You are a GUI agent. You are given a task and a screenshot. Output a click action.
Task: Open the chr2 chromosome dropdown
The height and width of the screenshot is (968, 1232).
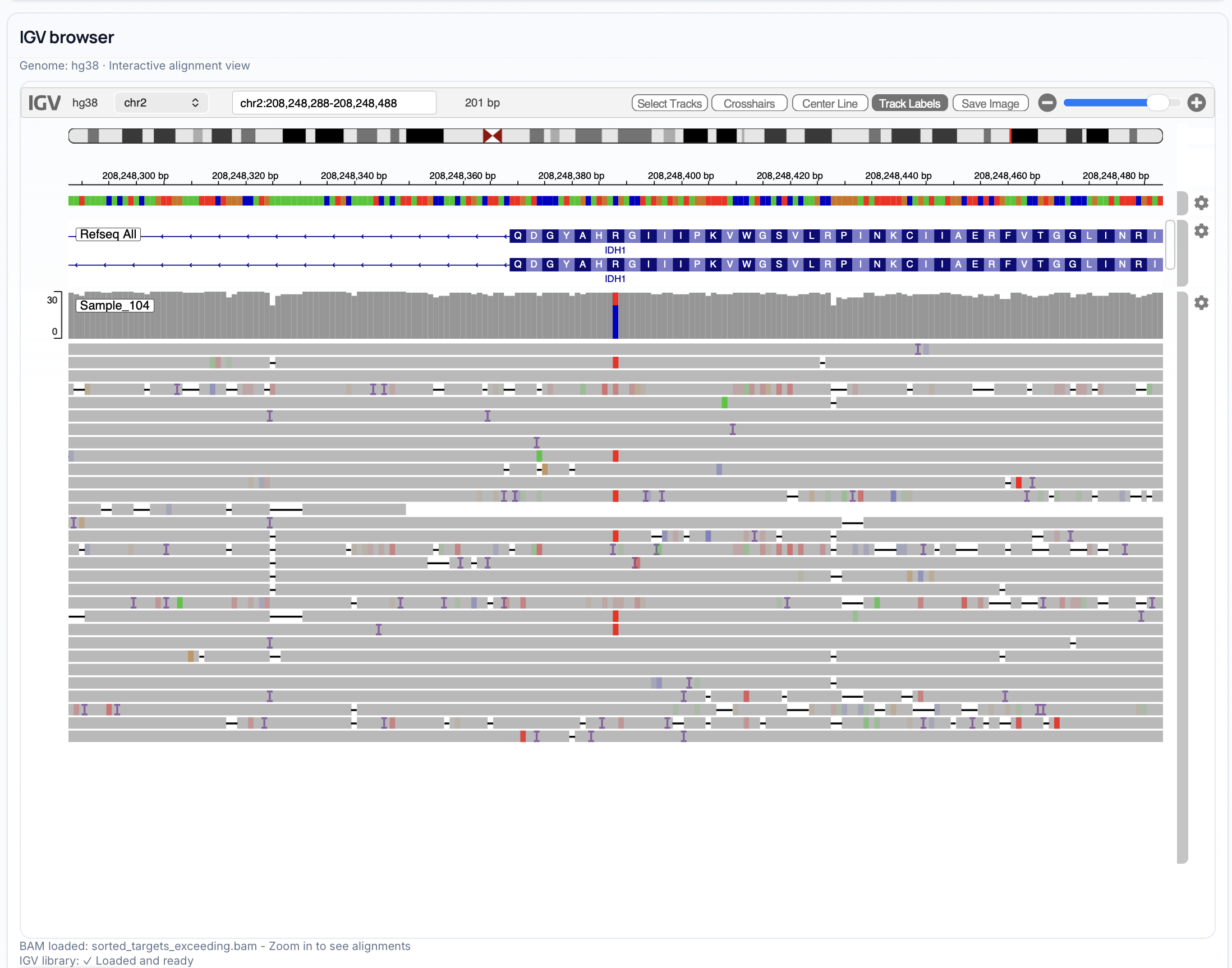tap(160, 103)
